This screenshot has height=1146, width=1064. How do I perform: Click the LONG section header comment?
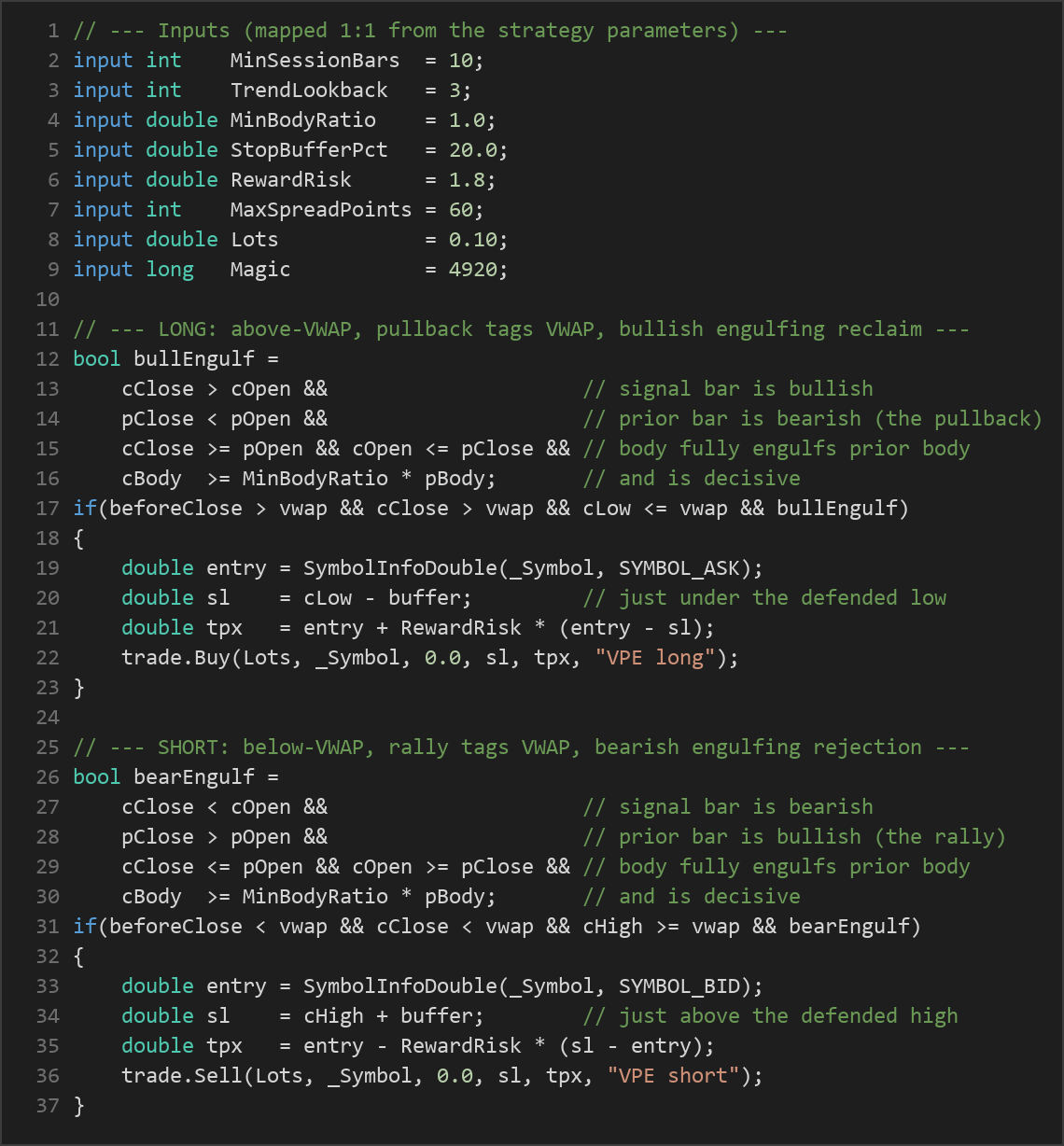pos(521,329)
